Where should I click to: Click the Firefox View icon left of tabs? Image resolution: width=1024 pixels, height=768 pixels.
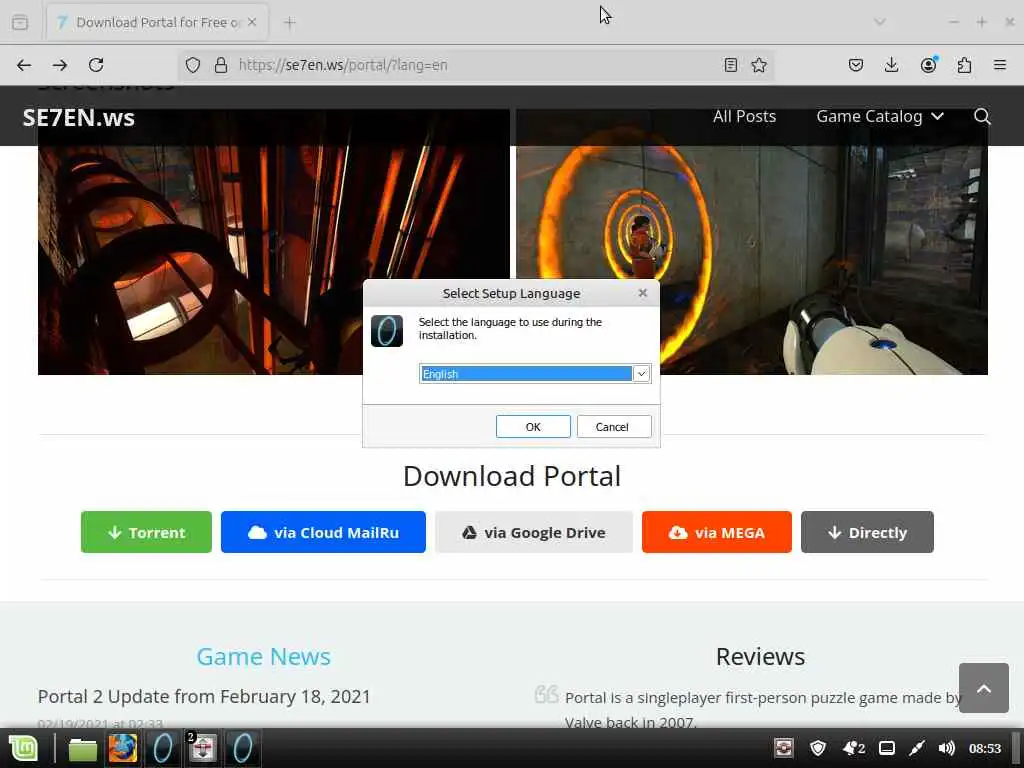pyautogui.click(x=20, y=22)
